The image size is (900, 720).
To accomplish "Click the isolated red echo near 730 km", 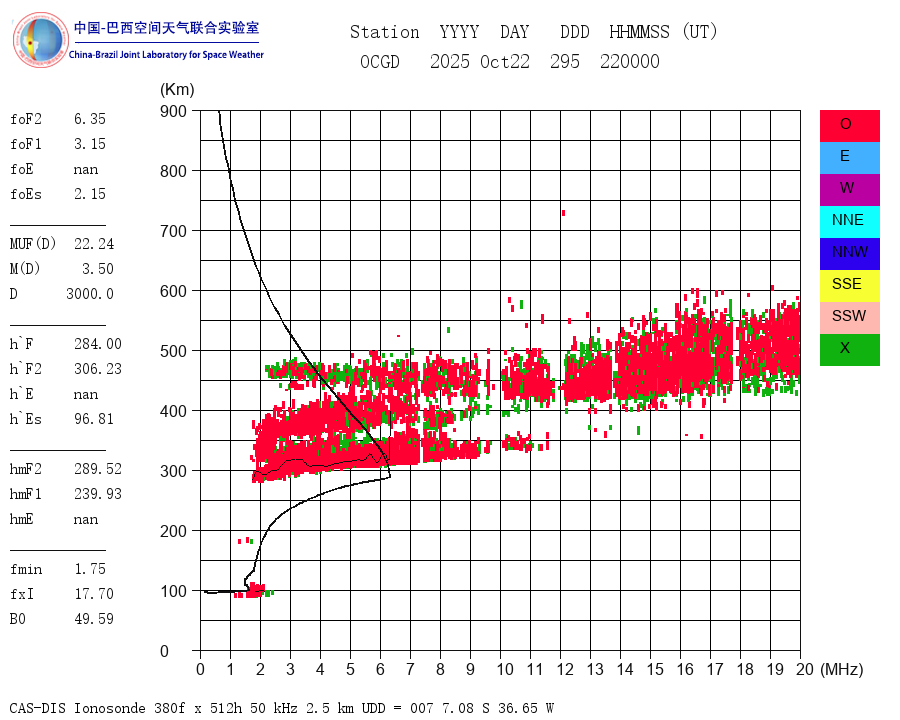I will (x=564, y=213).
